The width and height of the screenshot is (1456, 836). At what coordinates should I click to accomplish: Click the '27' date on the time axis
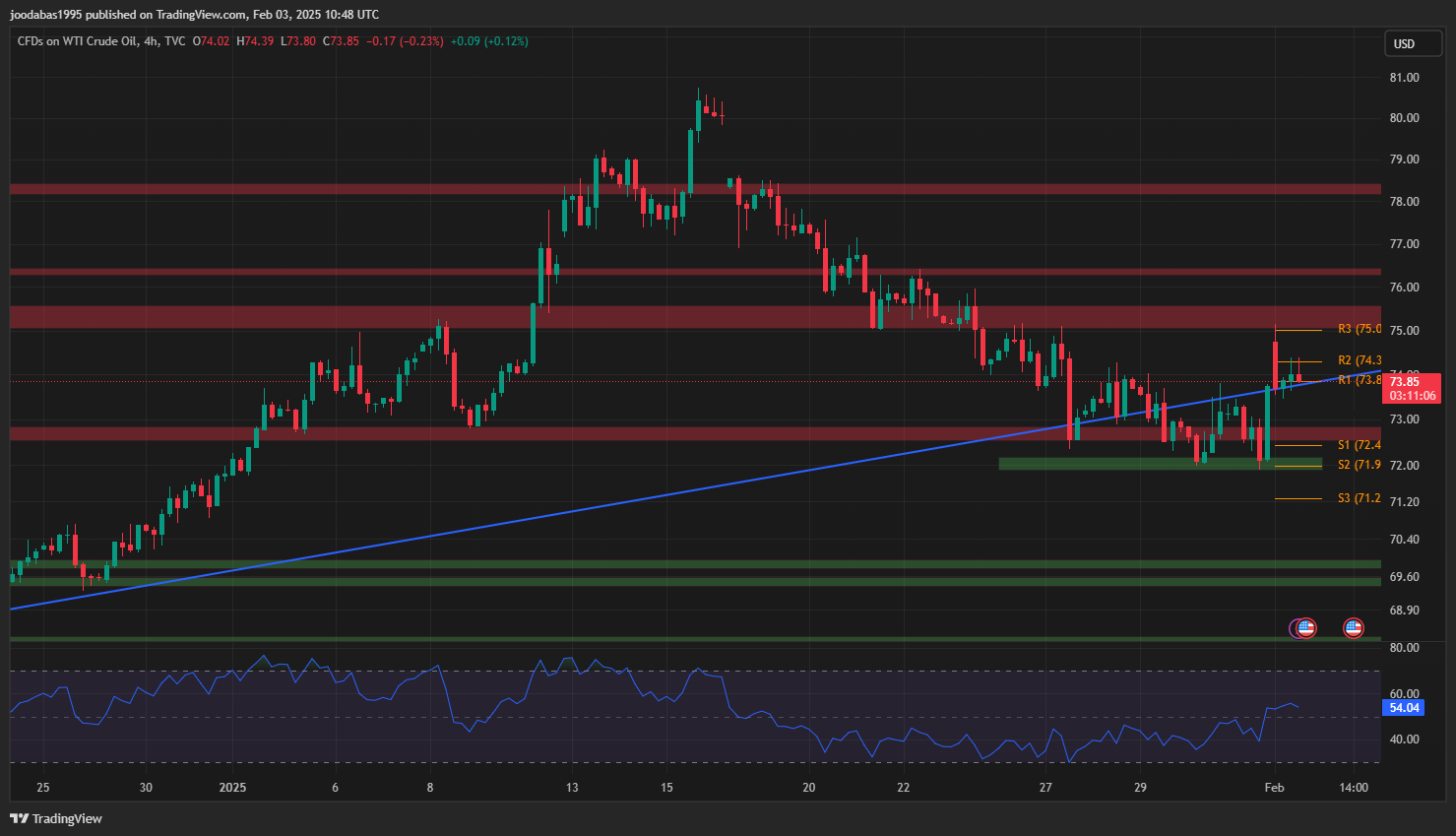pyautogui.click(x=1045, y=788)
